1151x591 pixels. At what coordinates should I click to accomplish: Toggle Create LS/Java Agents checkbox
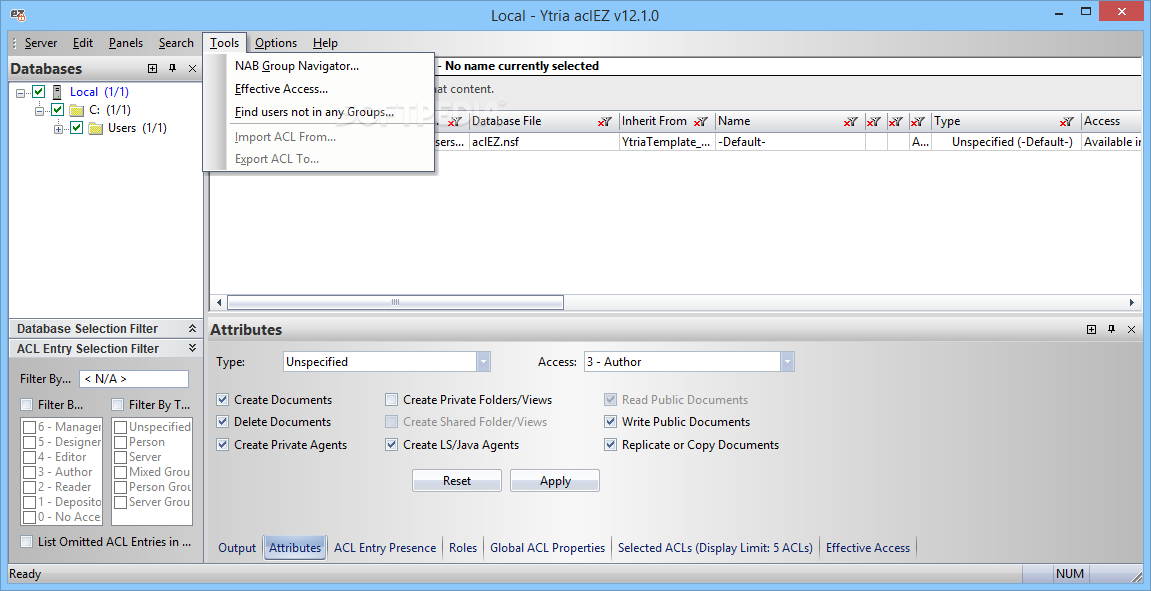pyautogui.click(x=391, y=445)
